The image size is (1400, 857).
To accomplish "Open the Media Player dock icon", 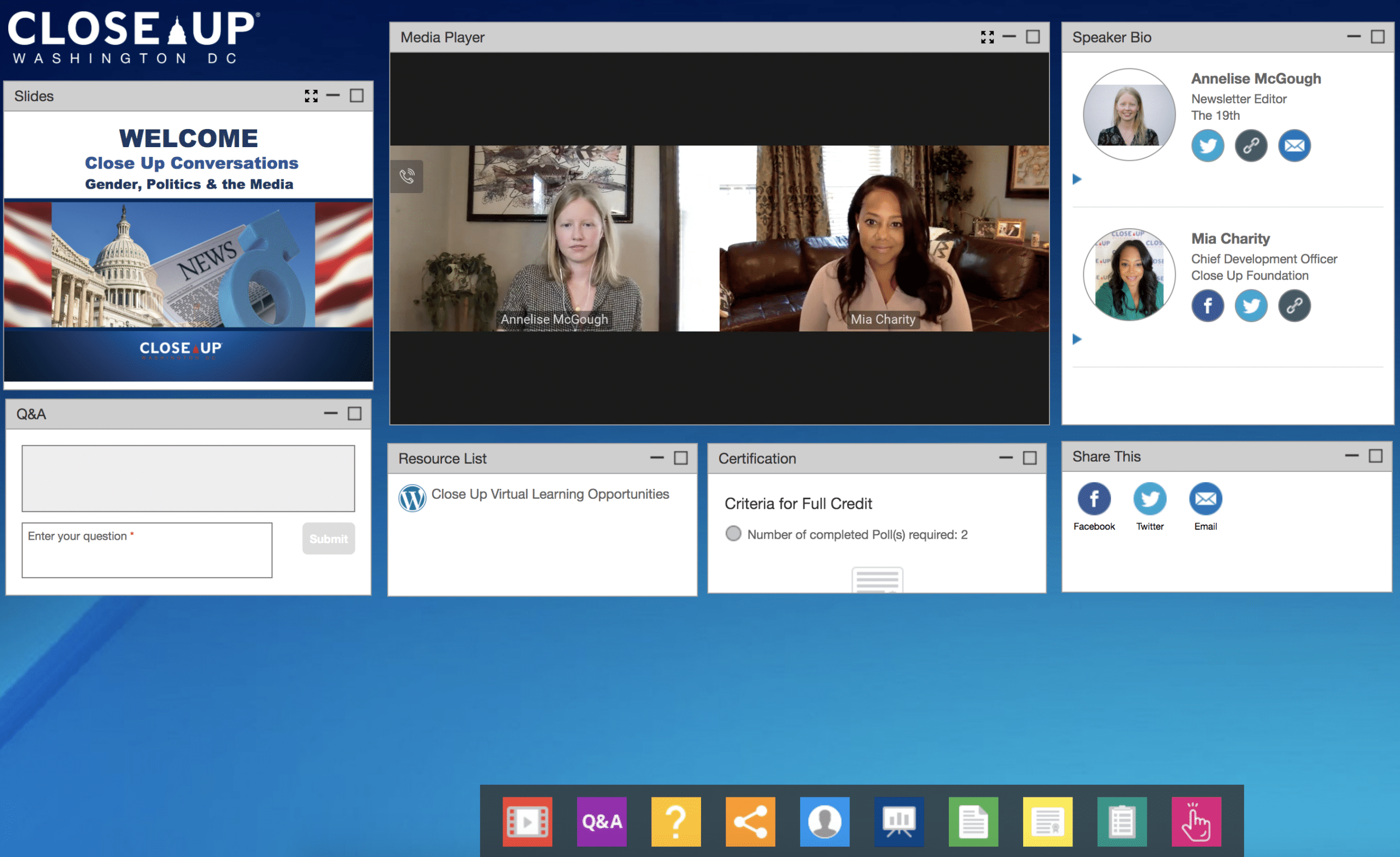I will coord(527,821).
